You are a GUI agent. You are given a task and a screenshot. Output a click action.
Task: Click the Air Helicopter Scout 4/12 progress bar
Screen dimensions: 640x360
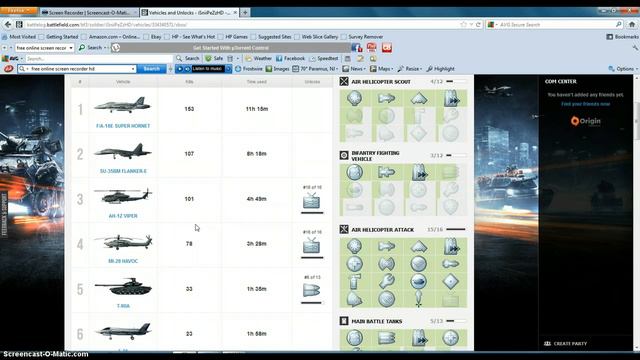456,82
